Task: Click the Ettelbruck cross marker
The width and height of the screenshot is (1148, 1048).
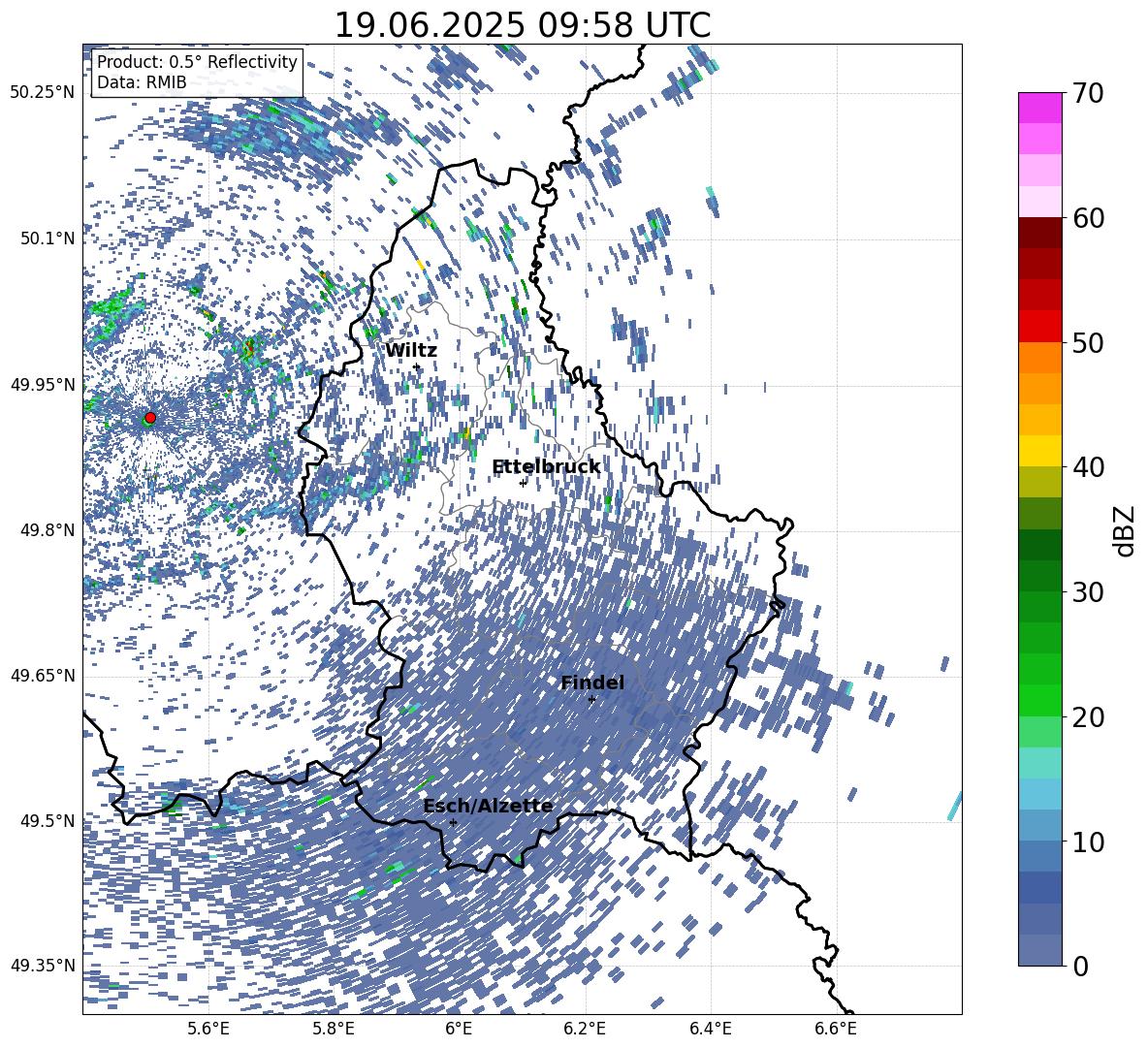Action: pyautogui.click(x=523, y=483)
